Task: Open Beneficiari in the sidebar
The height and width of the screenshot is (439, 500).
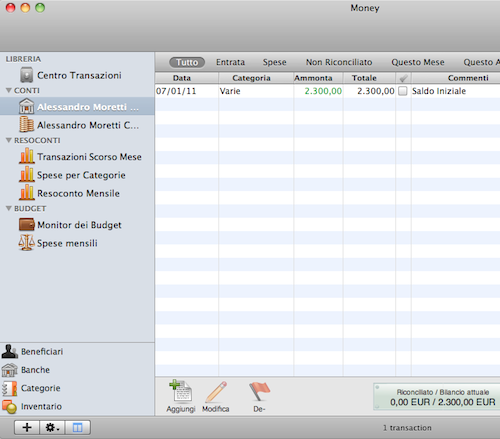Action: [x=32, y=351]
